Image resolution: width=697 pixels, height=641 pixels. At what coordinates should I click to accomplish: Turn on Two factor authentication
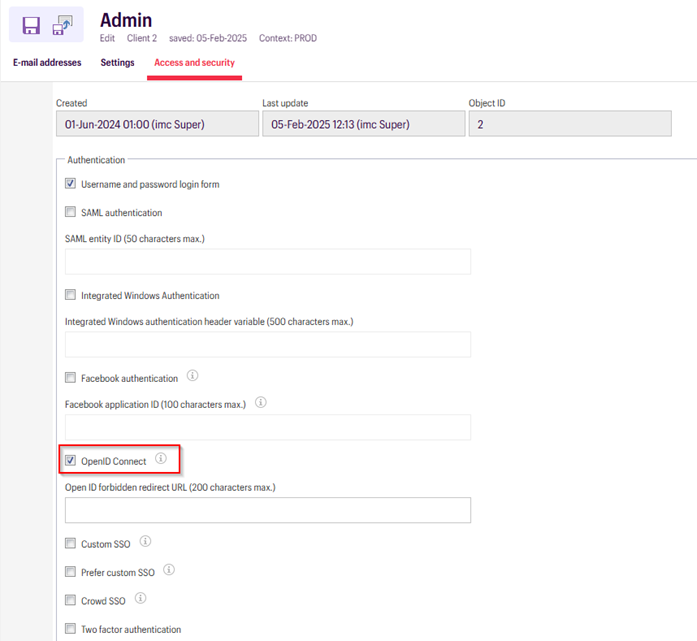pos(70,629)
